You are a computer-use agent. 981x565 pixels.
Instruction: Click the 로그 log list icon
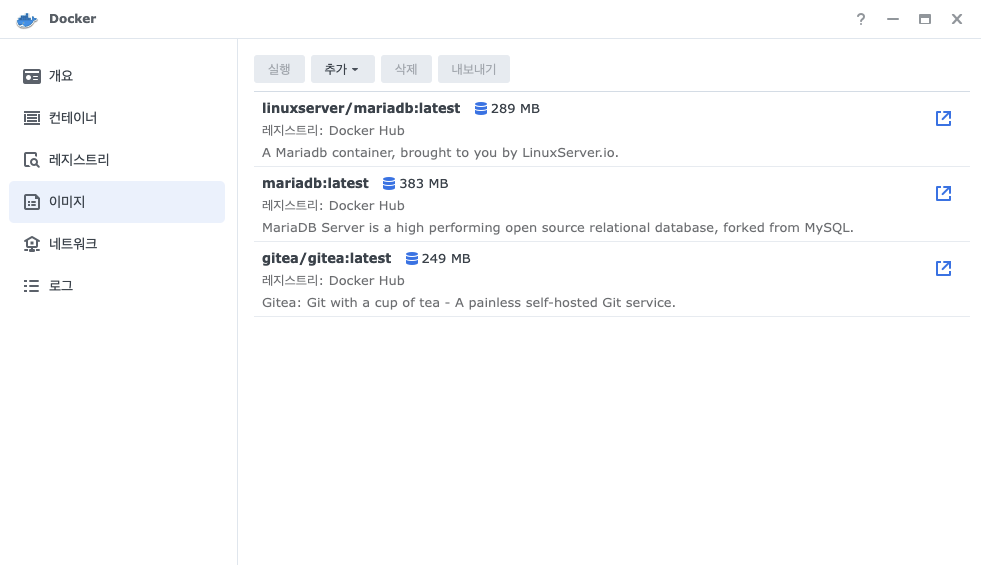pos(32,286)
